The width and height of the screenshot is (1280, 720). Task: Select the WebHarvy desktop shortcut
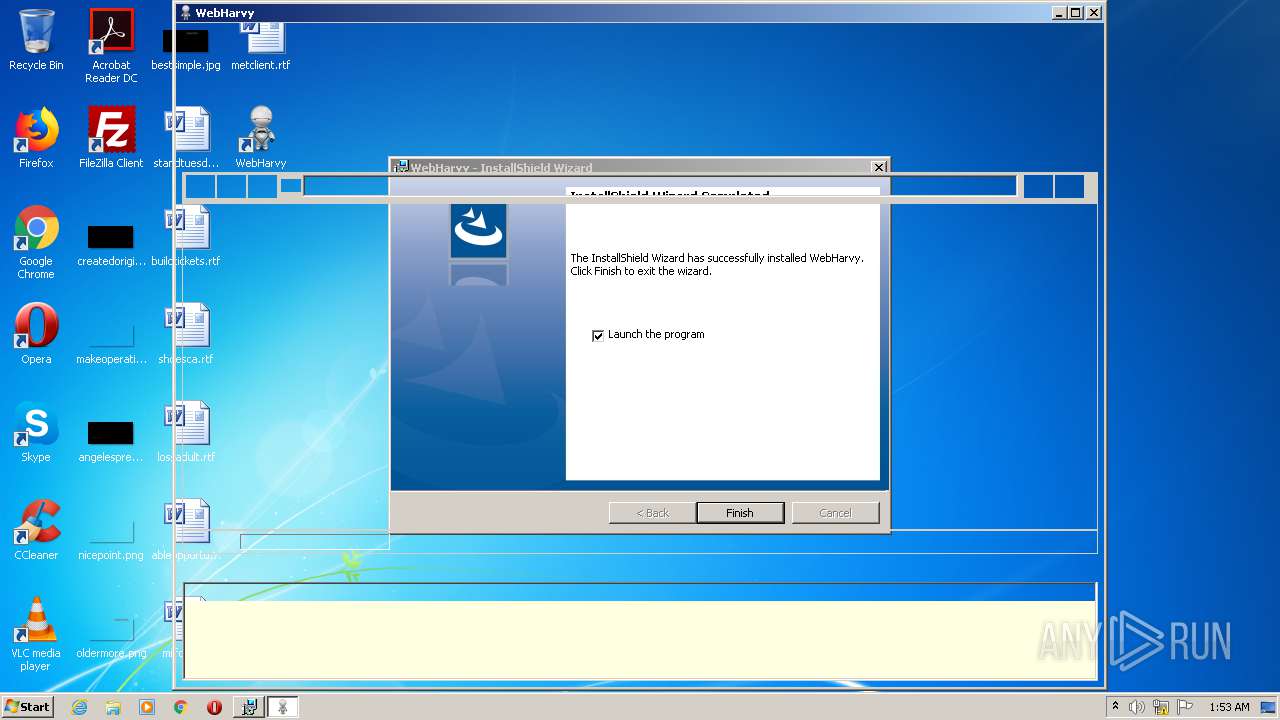point(261,138)
